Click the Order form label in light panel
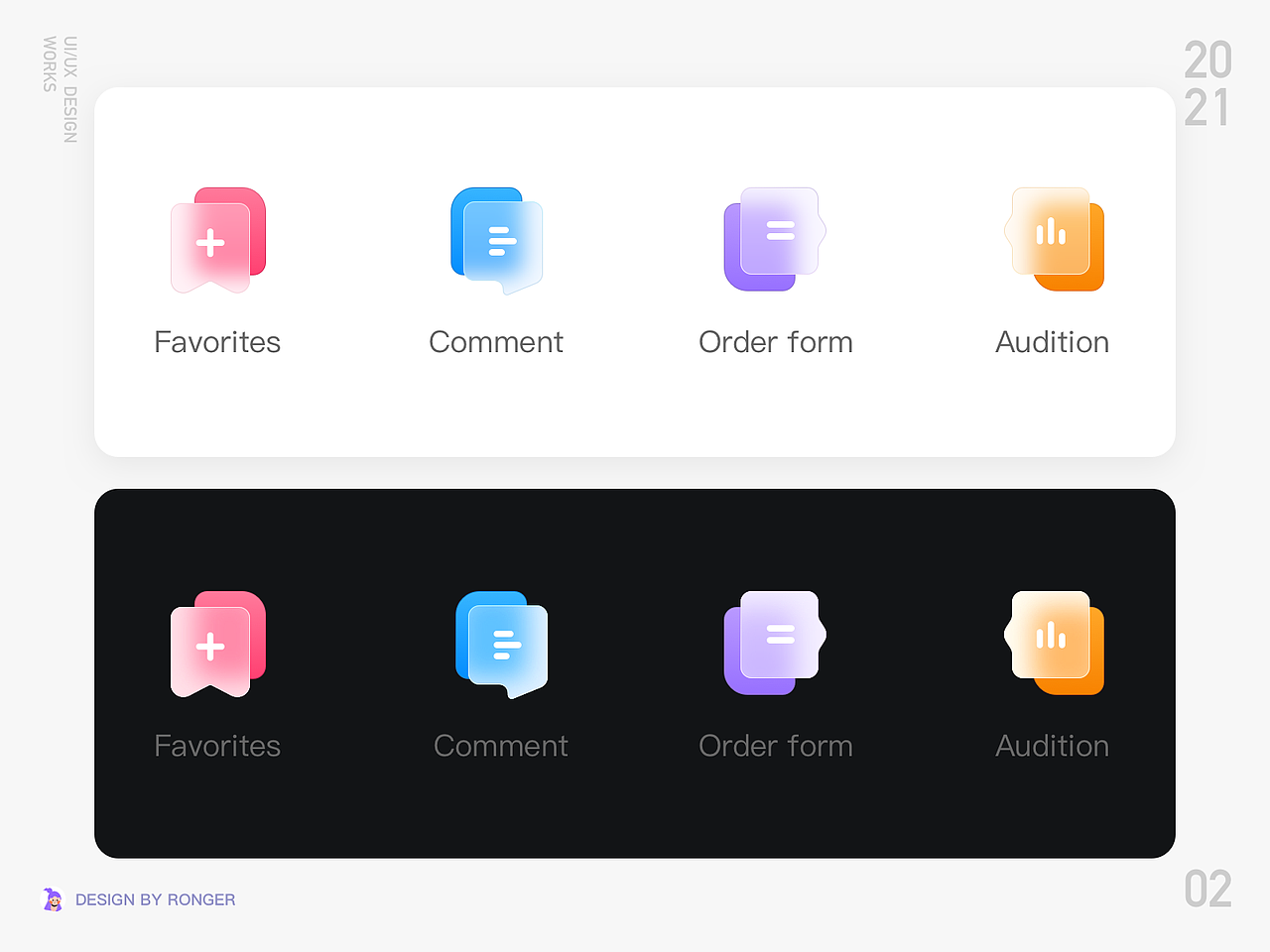 pyautogui.click(x=776, y=342)
